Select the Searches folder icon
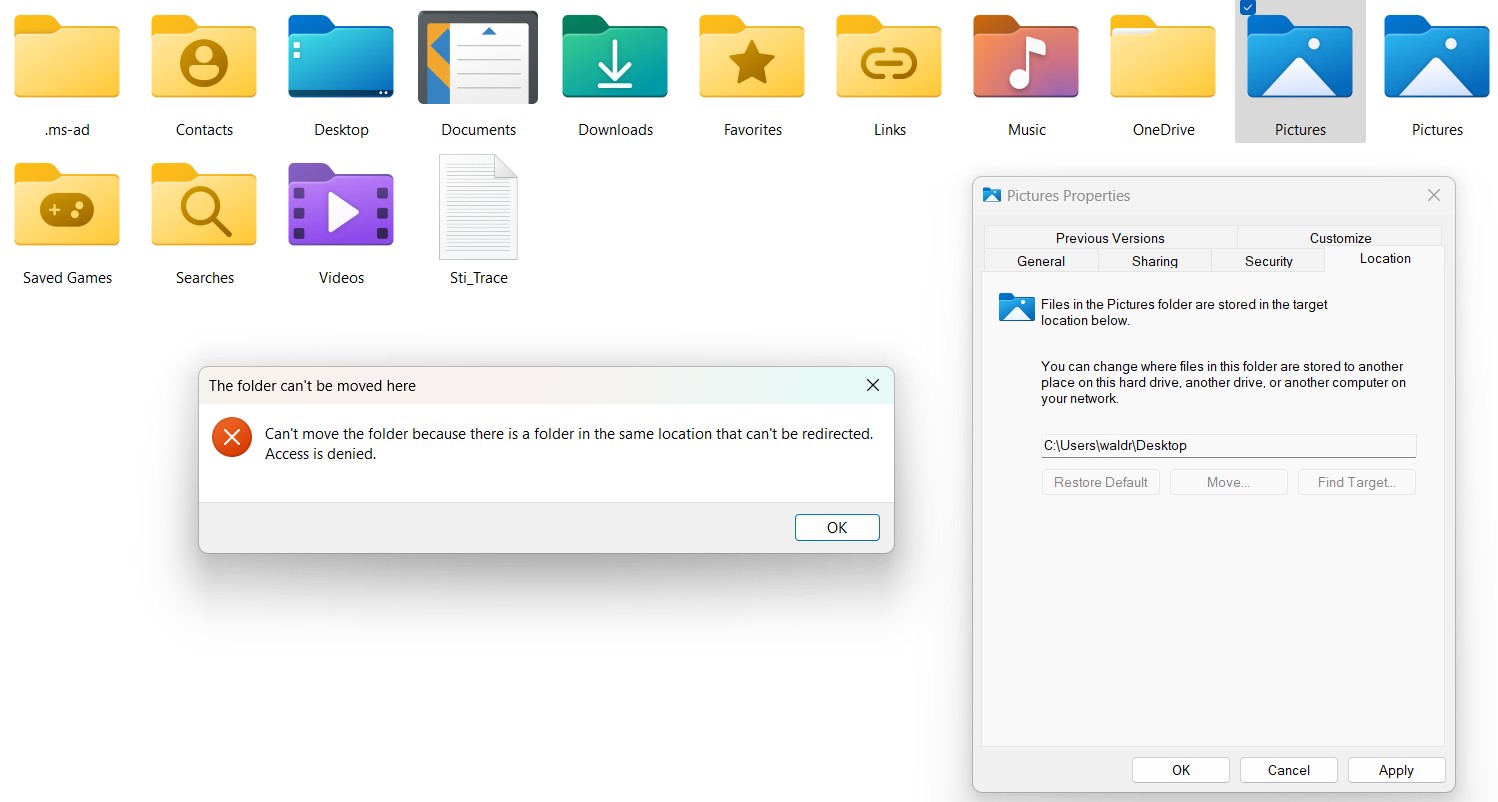The image size is (1498, 802). [x=204, y=205]
